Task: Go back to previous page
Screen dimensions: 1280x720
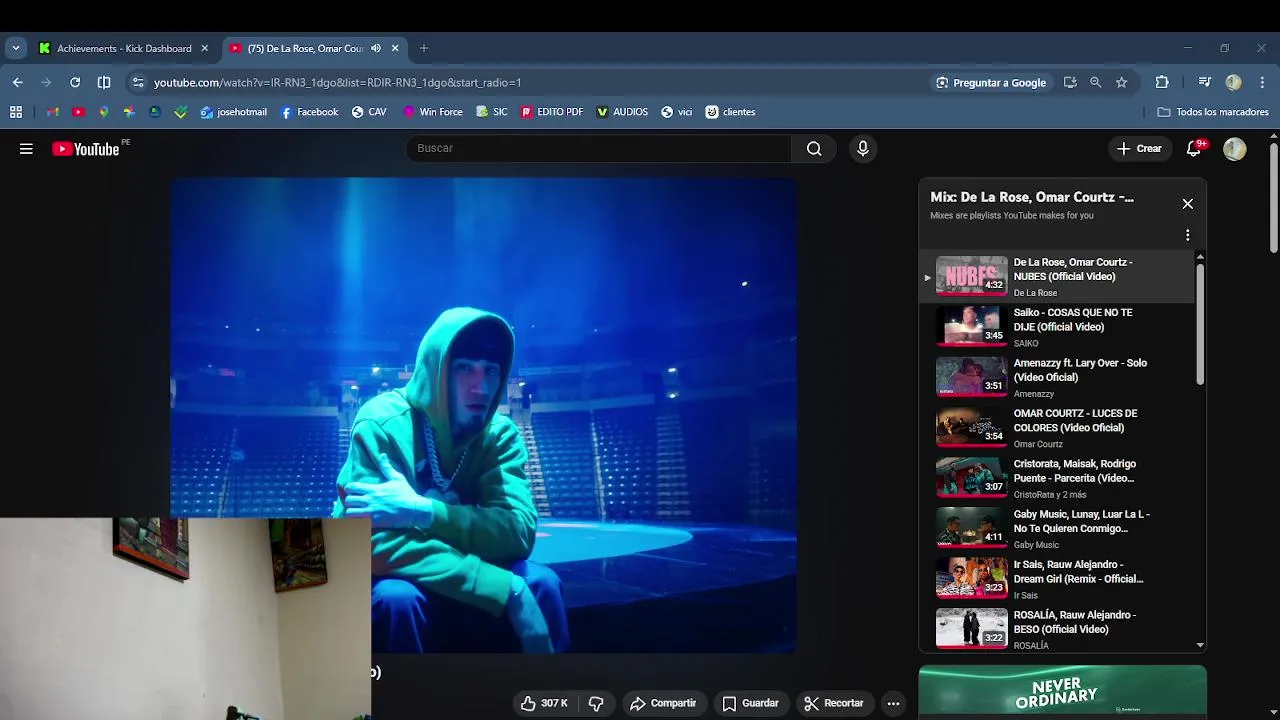Action: [x=18, y=82]
